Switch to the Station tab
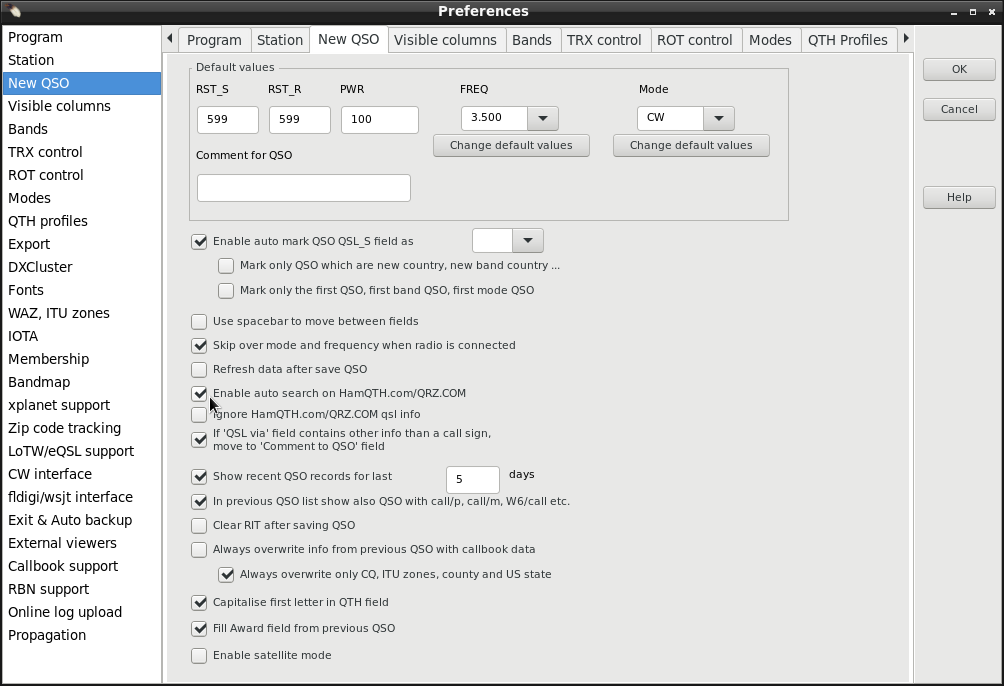 [280, 40]
